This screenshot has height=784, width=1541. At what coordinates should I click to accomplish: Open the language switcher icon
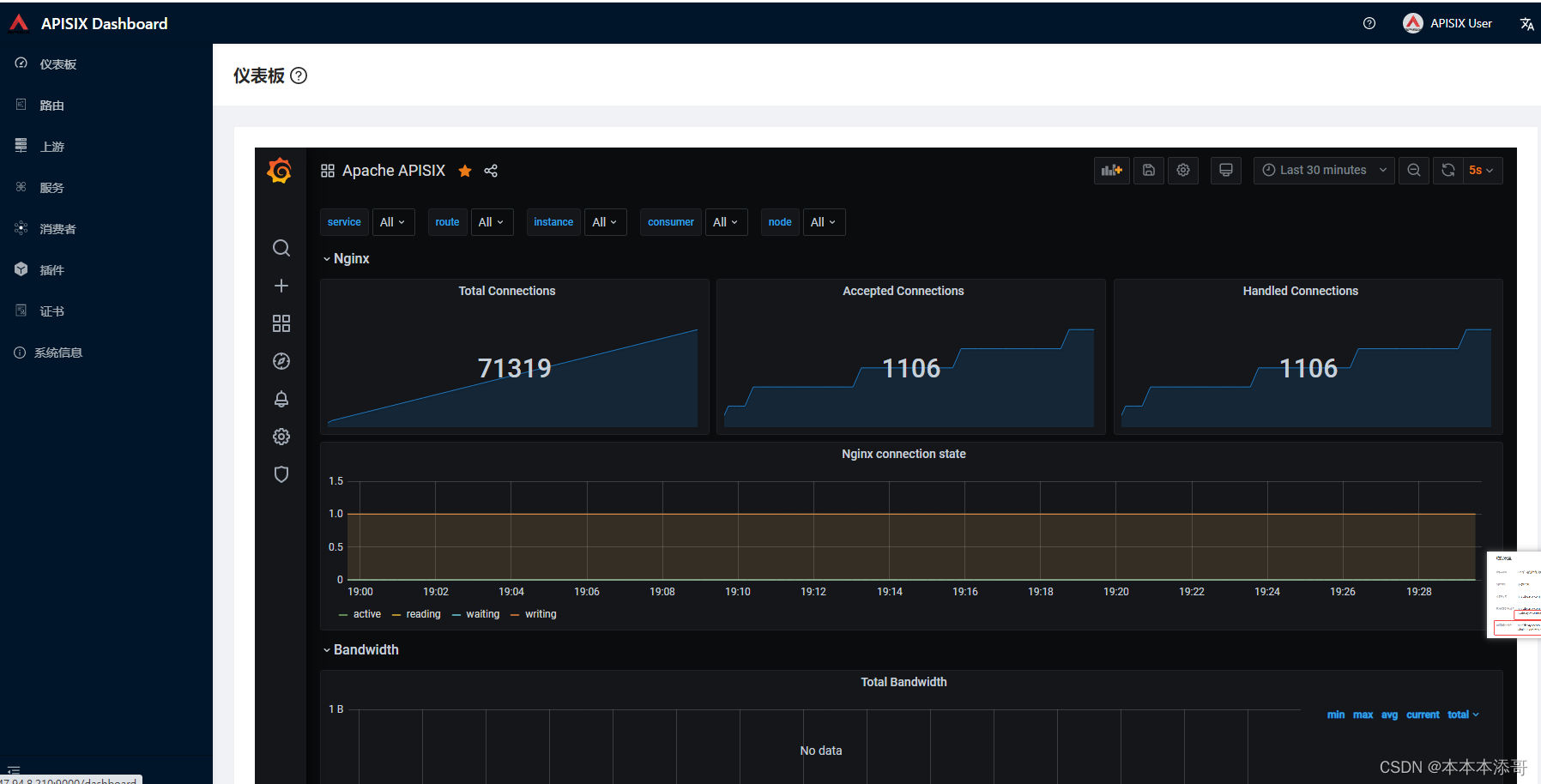pos(1526,24)
